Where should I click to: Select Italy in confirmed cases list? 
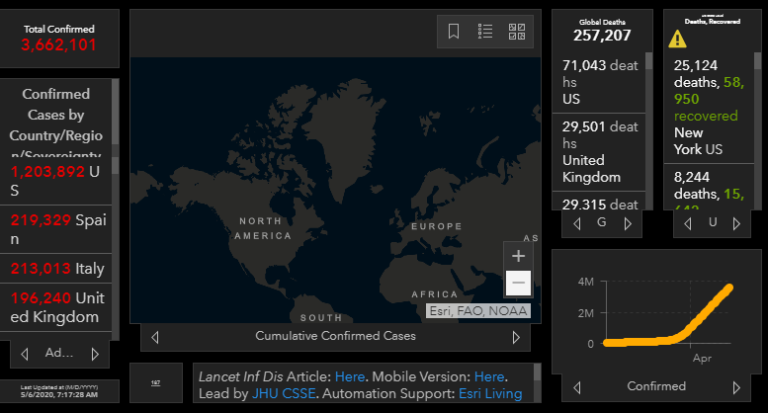point(58,269)
